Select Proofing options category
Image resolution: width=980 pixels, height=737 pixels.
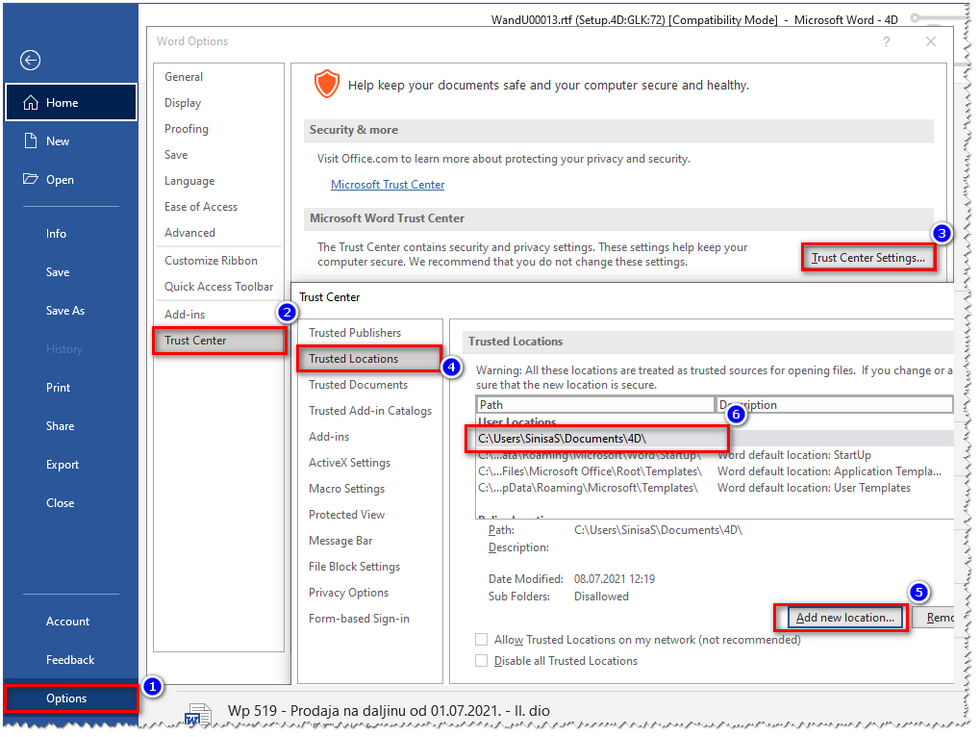tap(186, 129)
